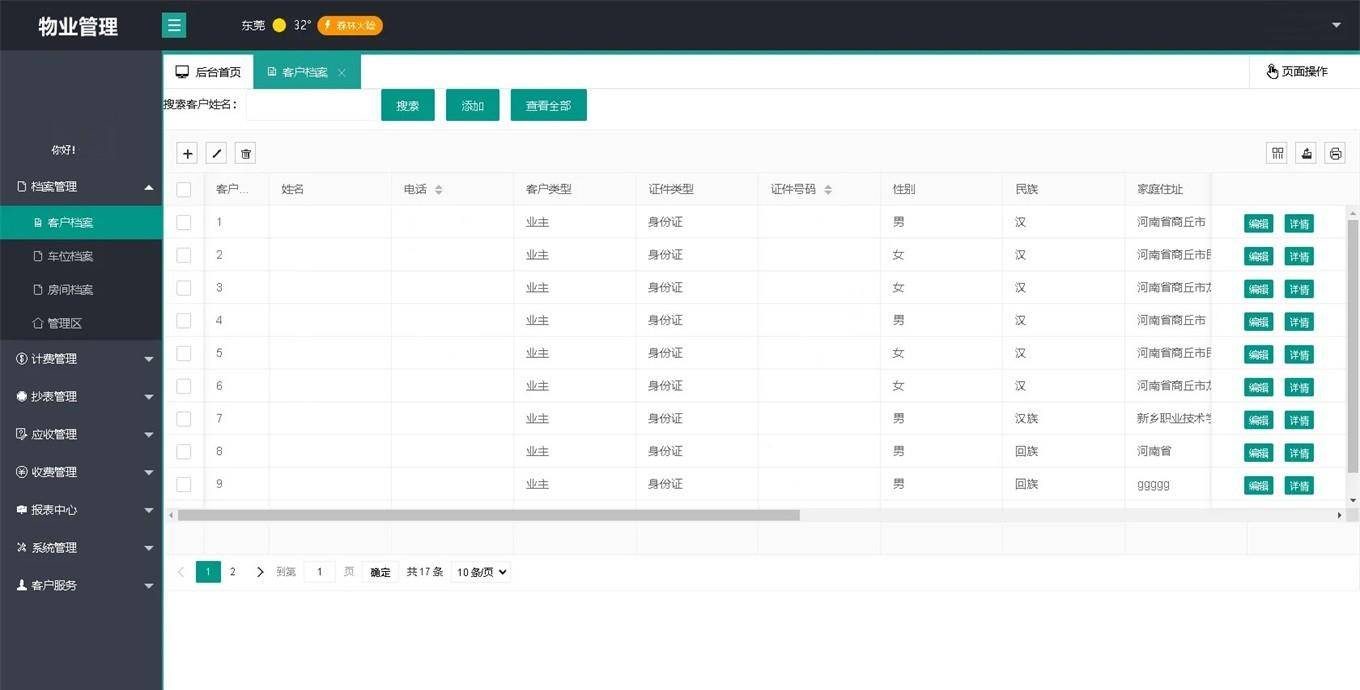
Task: Click 编辑 button in row 8
Action: 1259,453
